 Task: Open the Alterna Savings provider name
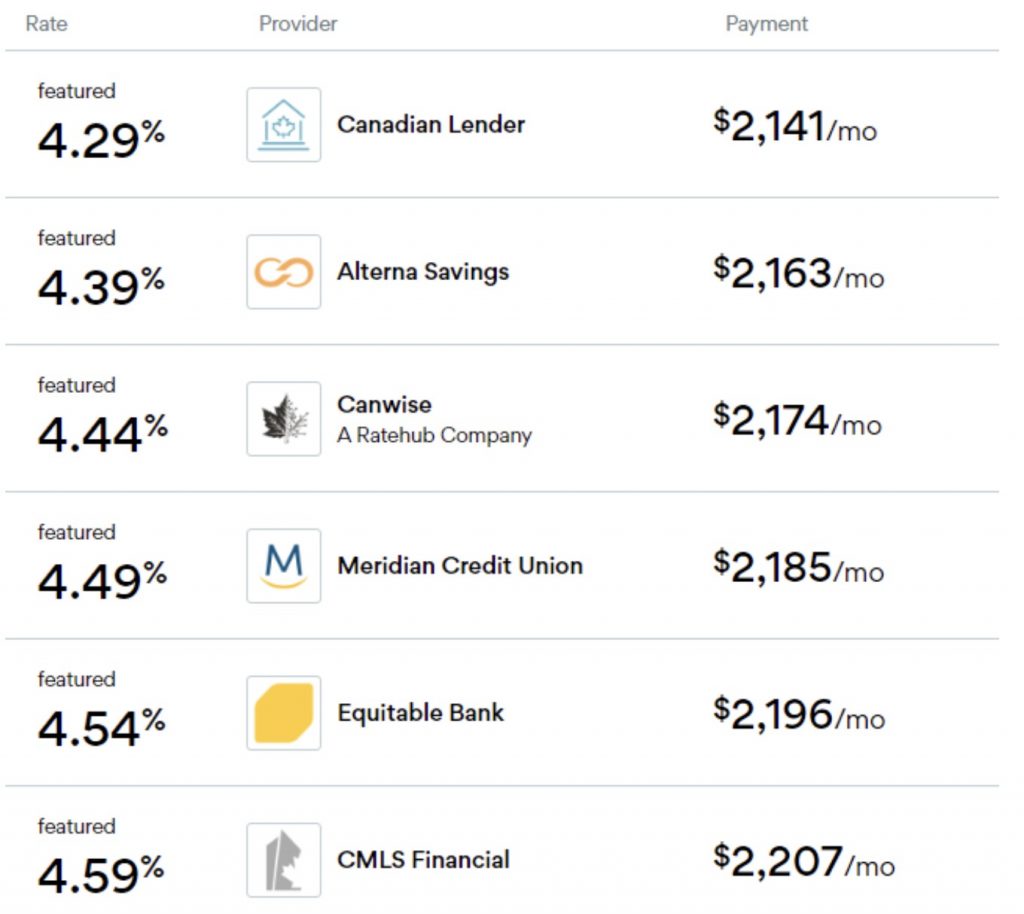pyautogui.click(x=423, y=272)
